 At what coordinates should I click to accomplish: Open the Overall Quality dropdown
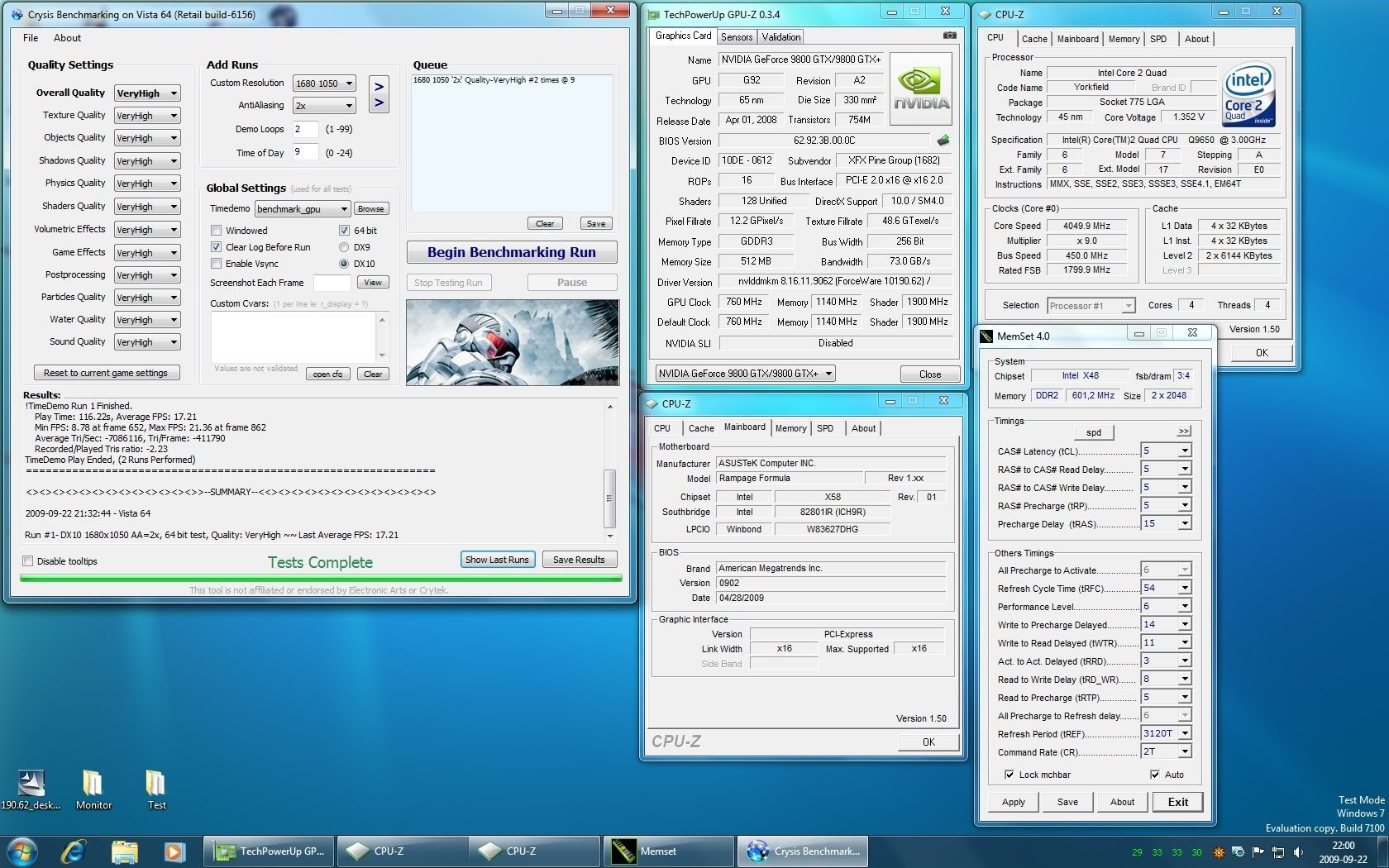(147, 93)
